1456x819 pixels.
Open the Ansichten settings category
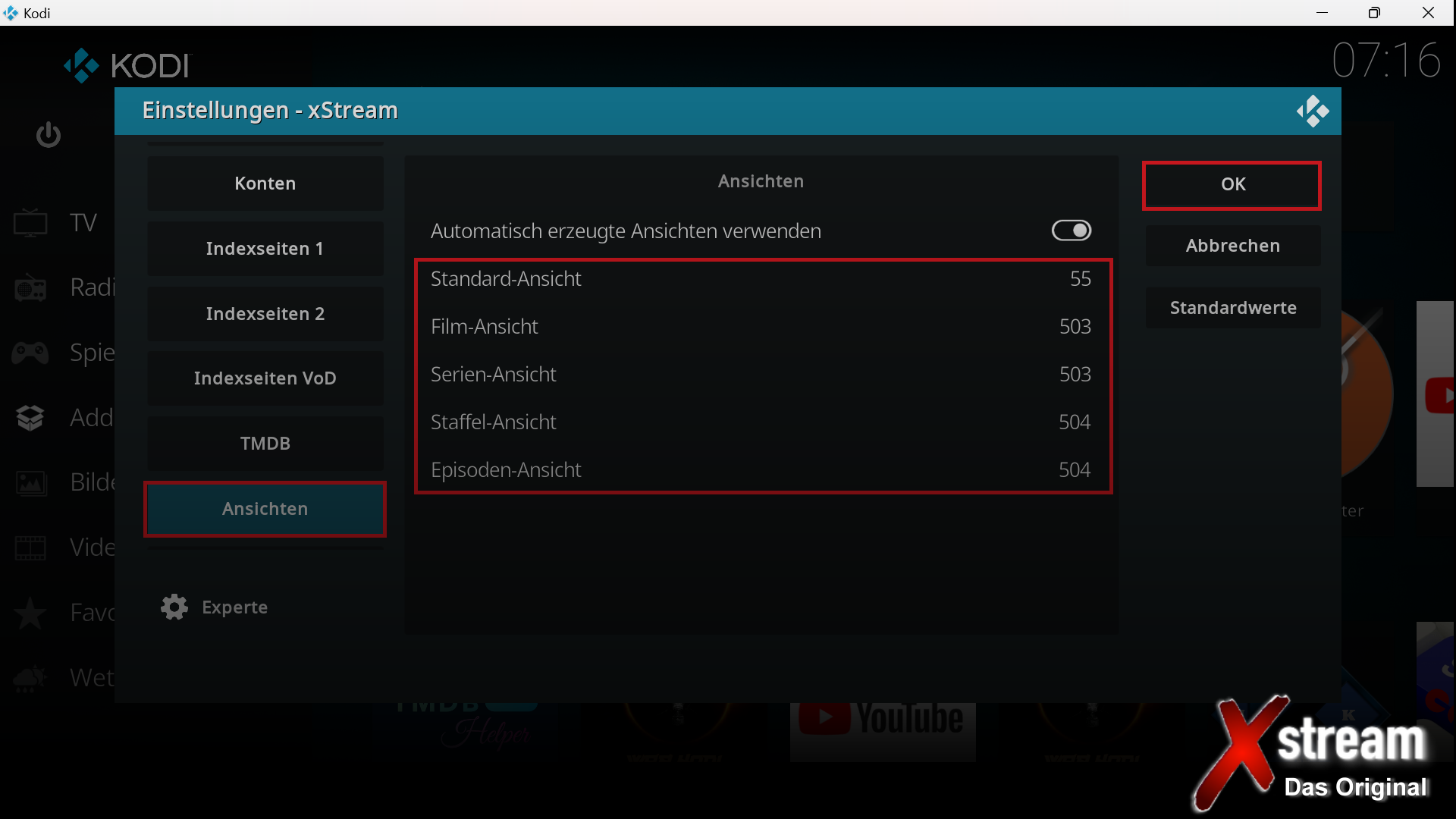click(x=265, y=509)
